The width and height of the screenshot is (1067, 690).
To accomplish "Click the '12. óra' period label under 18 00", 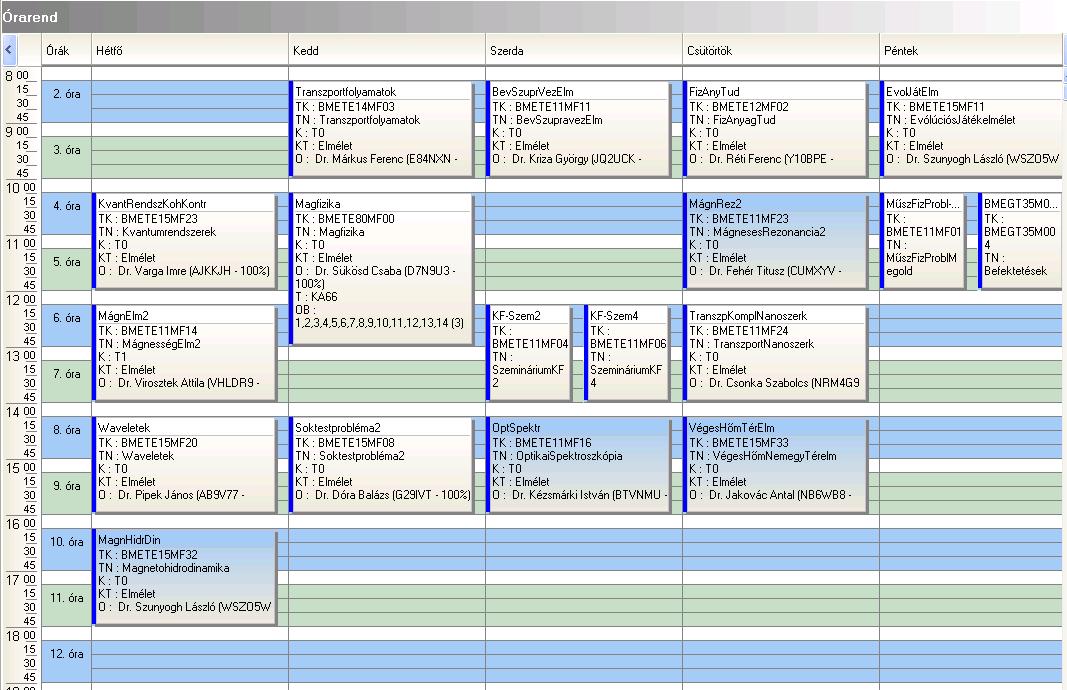I will pyautogui.click(x=67, y=654).
